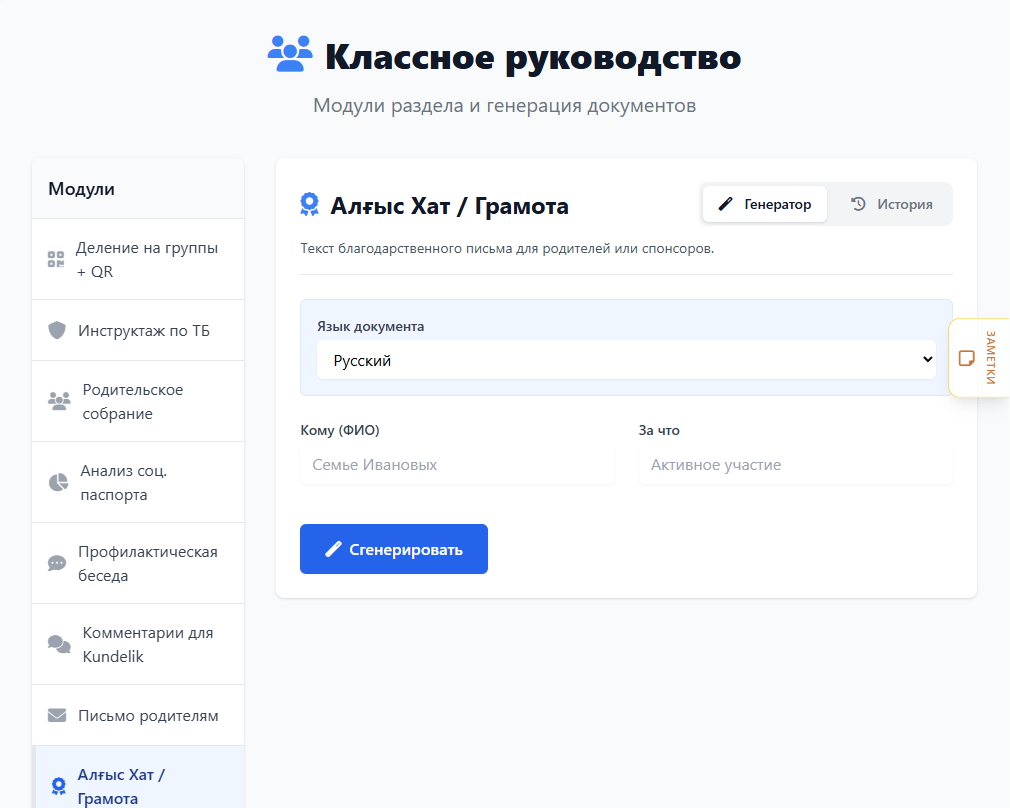Click the благодарственного письма description text

coord(507,248)
